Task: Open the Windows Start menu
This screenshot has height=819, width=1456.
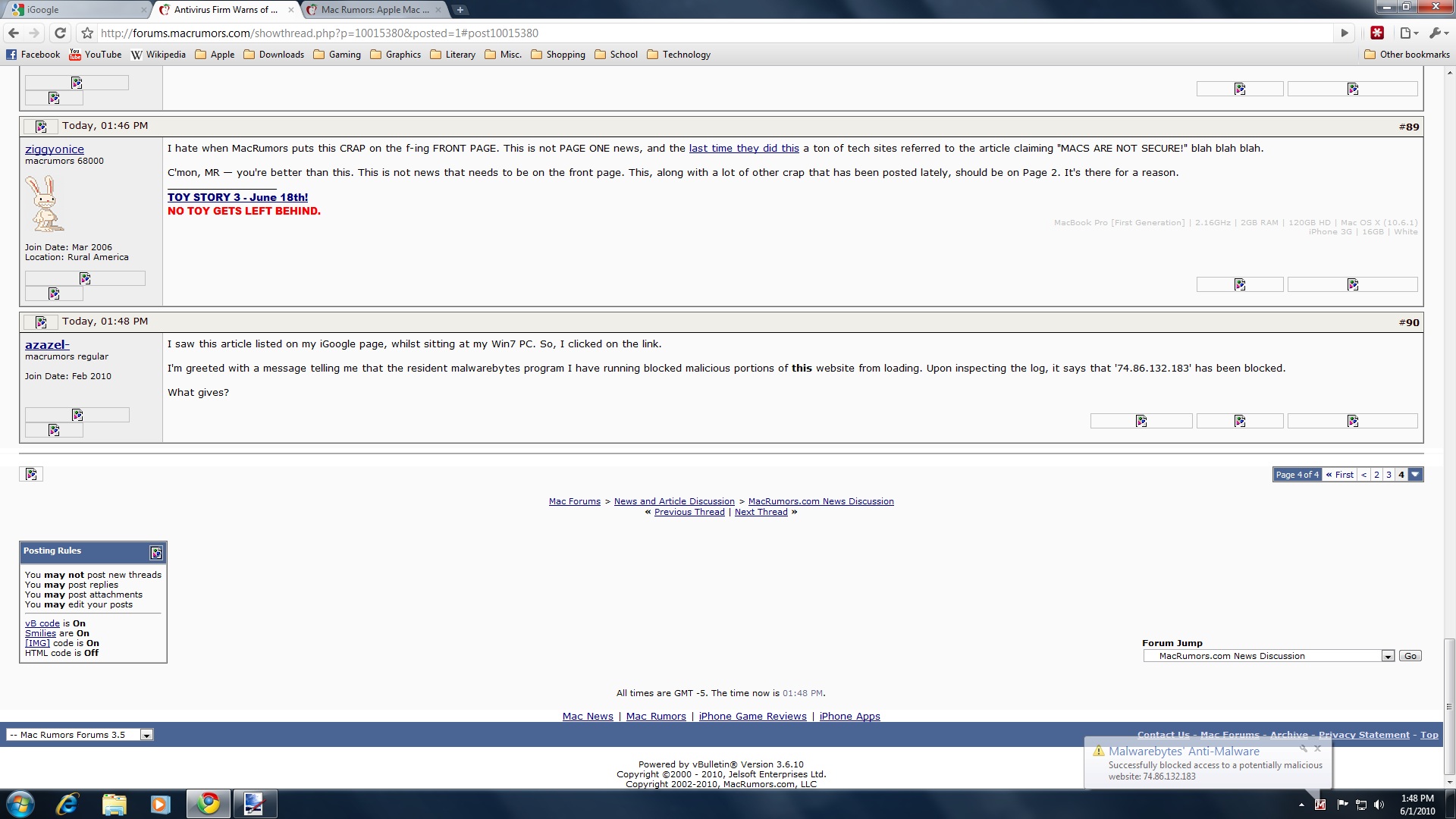Action: [20, 804]
